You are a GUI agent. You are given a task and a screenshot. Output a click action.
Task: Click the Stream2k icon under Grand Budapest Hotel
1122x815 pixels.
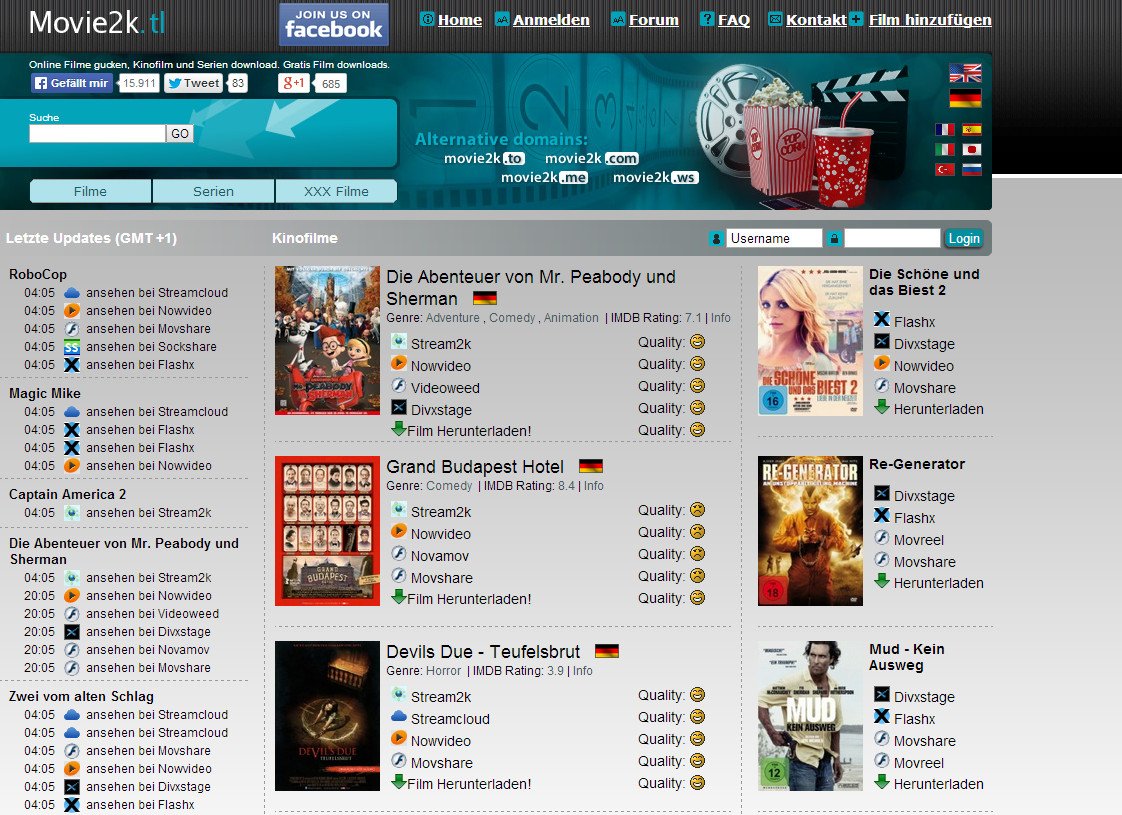399,510
